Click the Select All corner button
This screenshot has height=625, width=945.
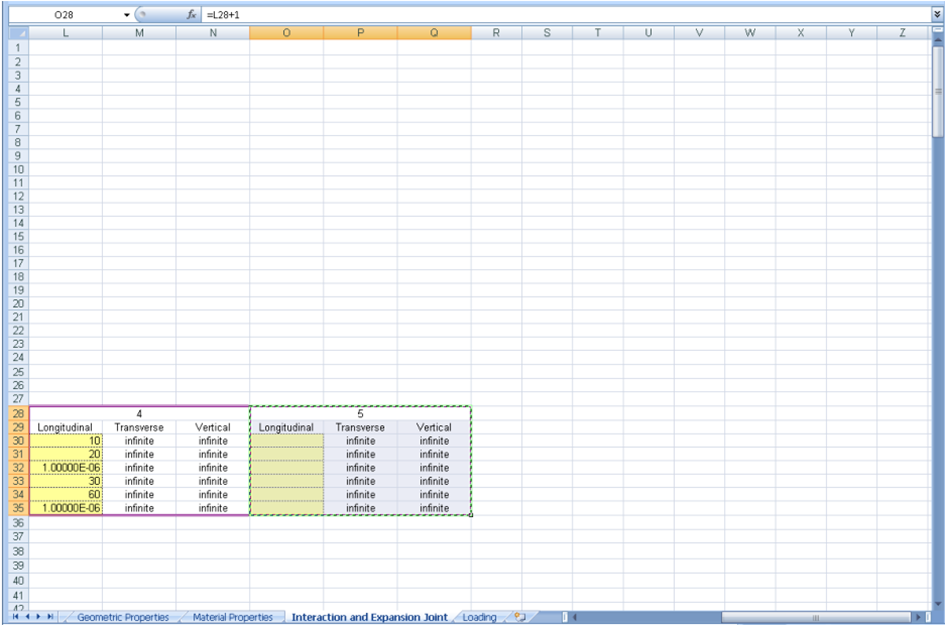pos(14,33)
